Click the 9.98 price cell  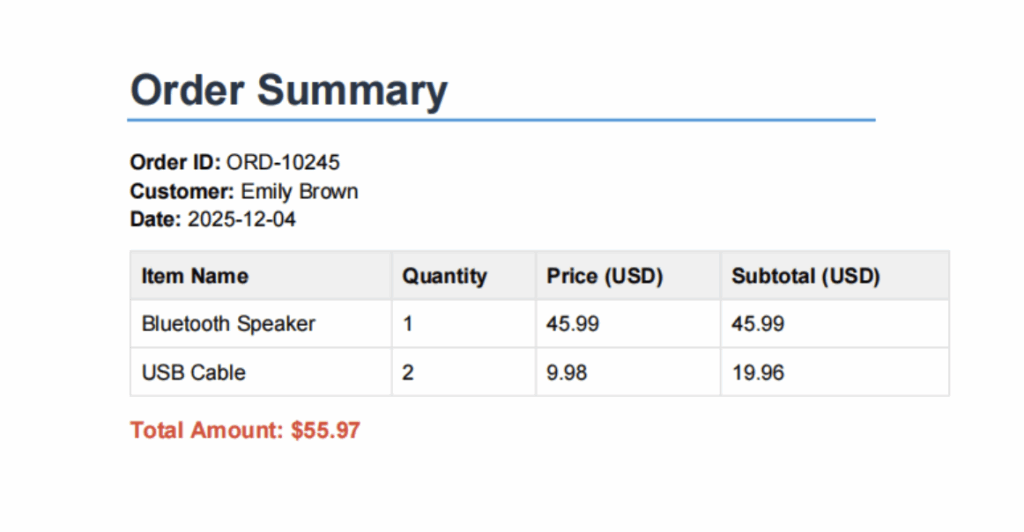pyautogui.click(x=566, y=373)
